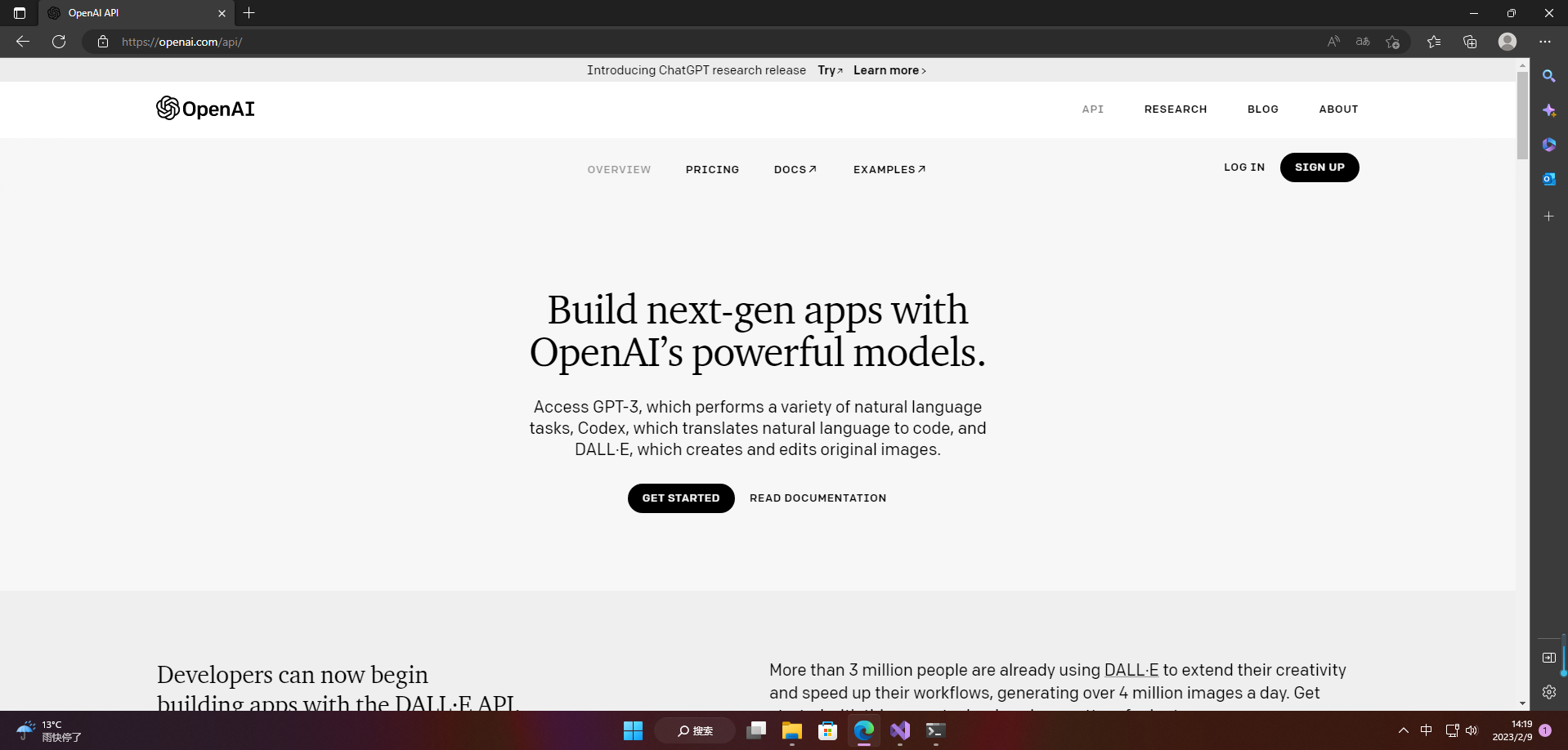Open the tab actions menu icon
The image size is (1568, 750).
coord(20,13)
